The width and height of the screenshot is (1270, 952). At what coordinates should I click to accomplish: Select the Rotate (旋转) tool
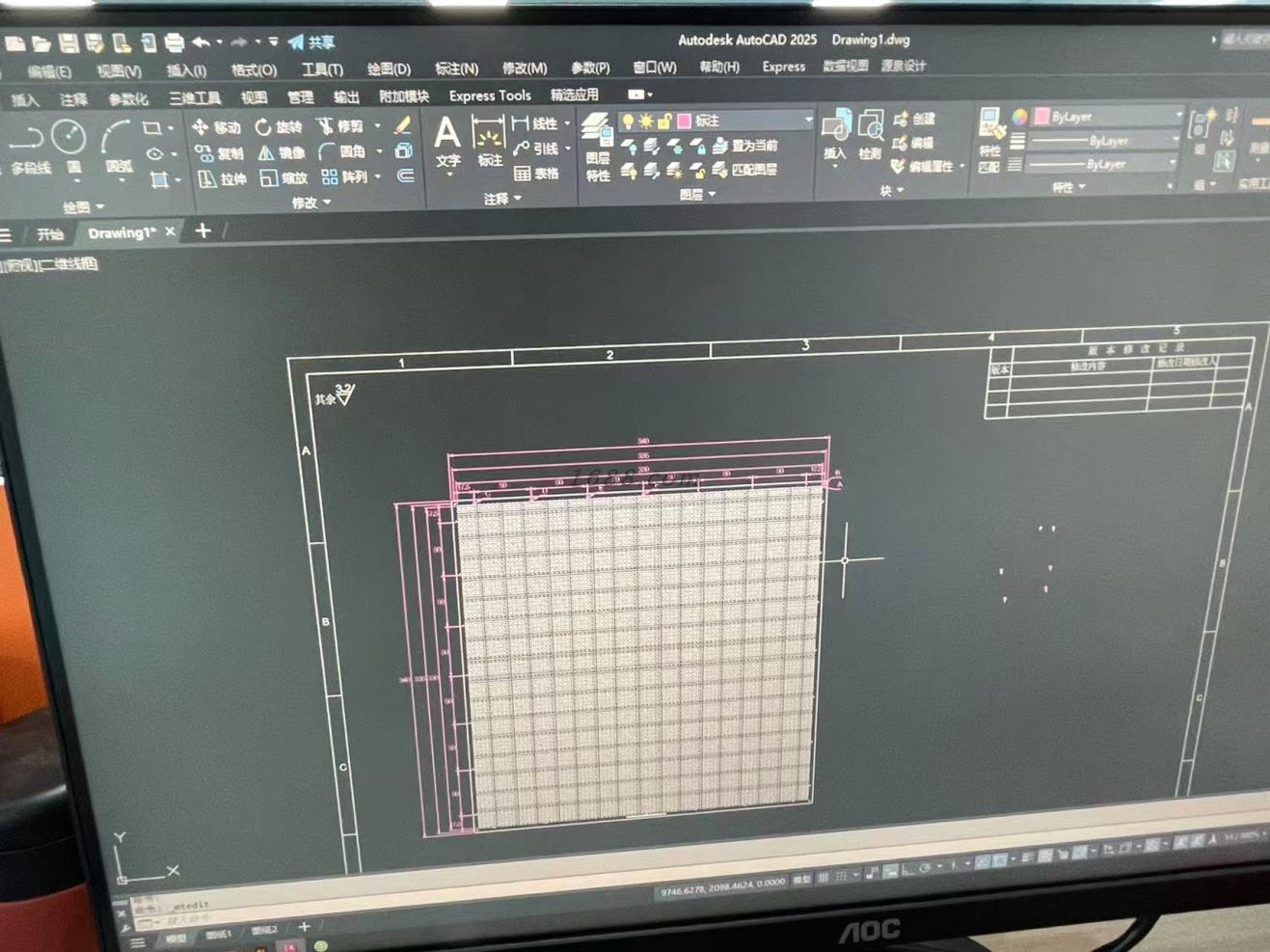279,127
